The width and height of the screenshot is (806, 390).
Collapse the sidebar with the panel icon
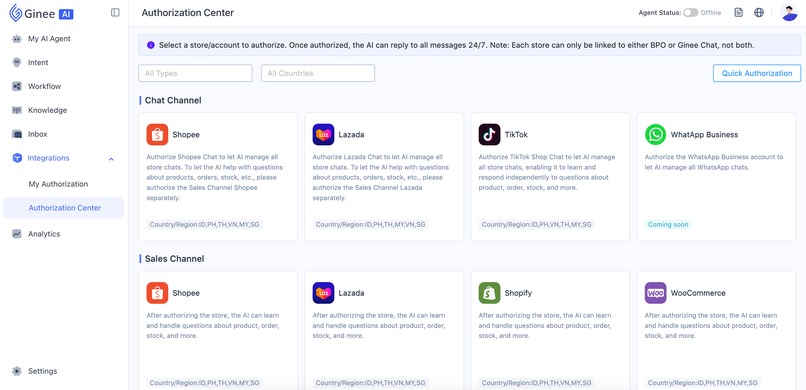(x=115, y=13)
